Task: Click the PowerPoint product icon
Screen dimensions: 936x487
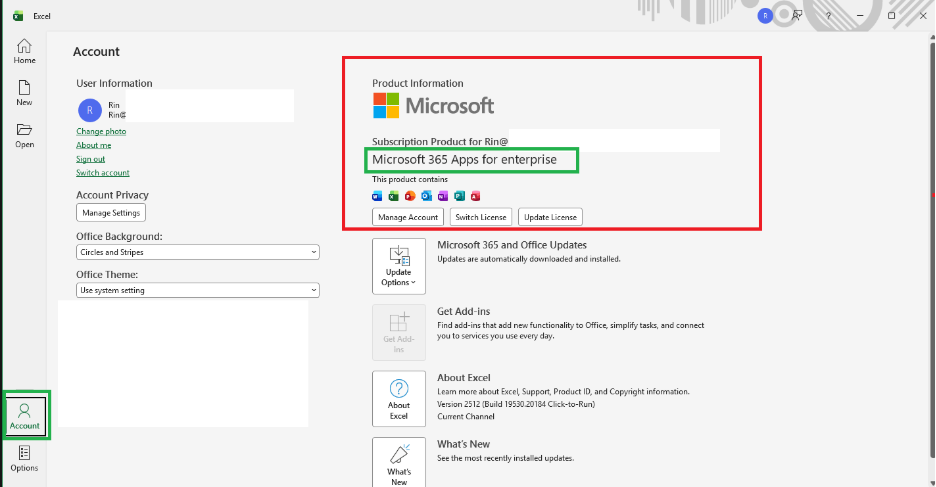Action: 410,196
